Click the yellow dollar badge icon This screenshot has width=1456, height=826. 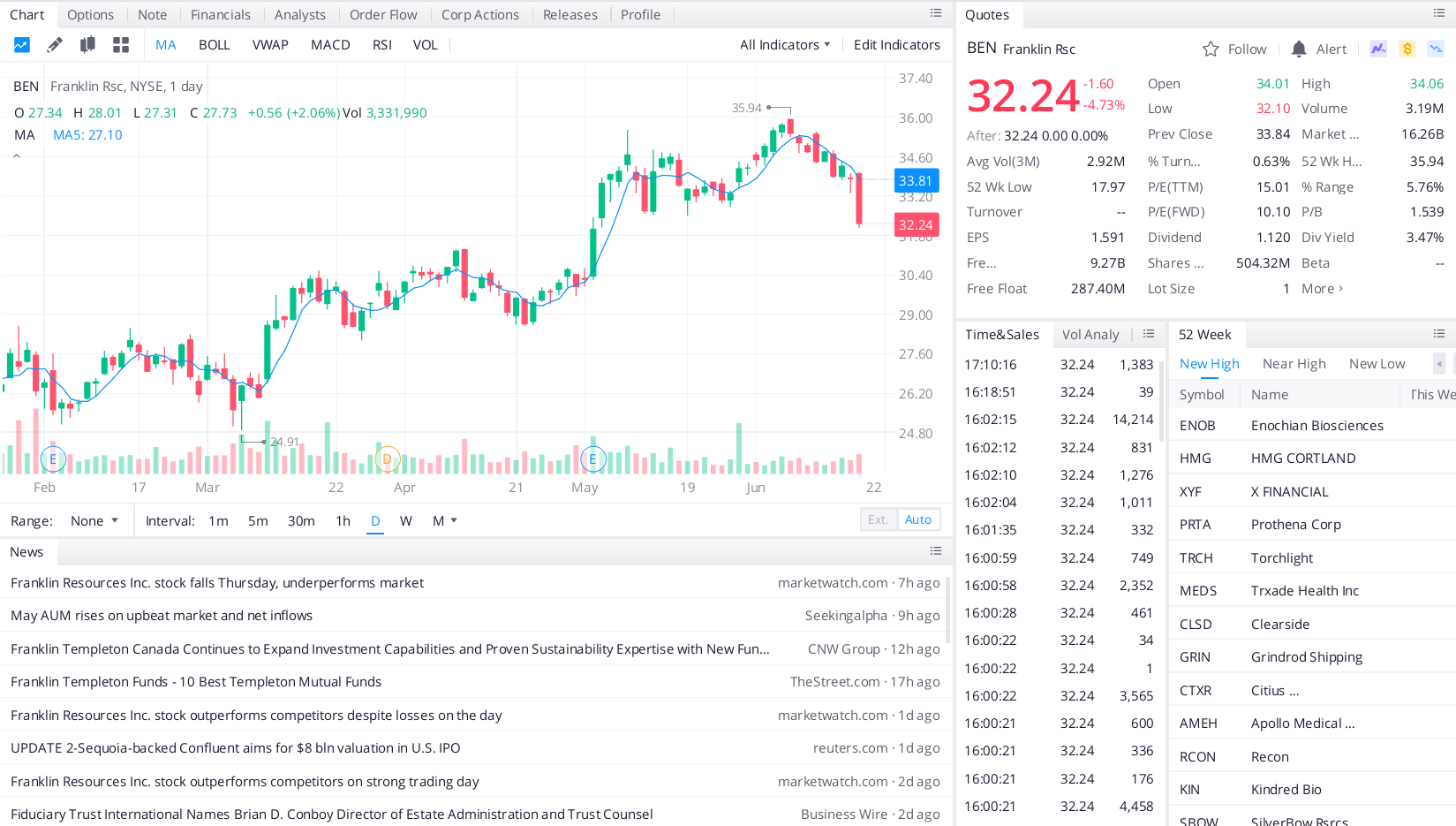coord(1407,49)
